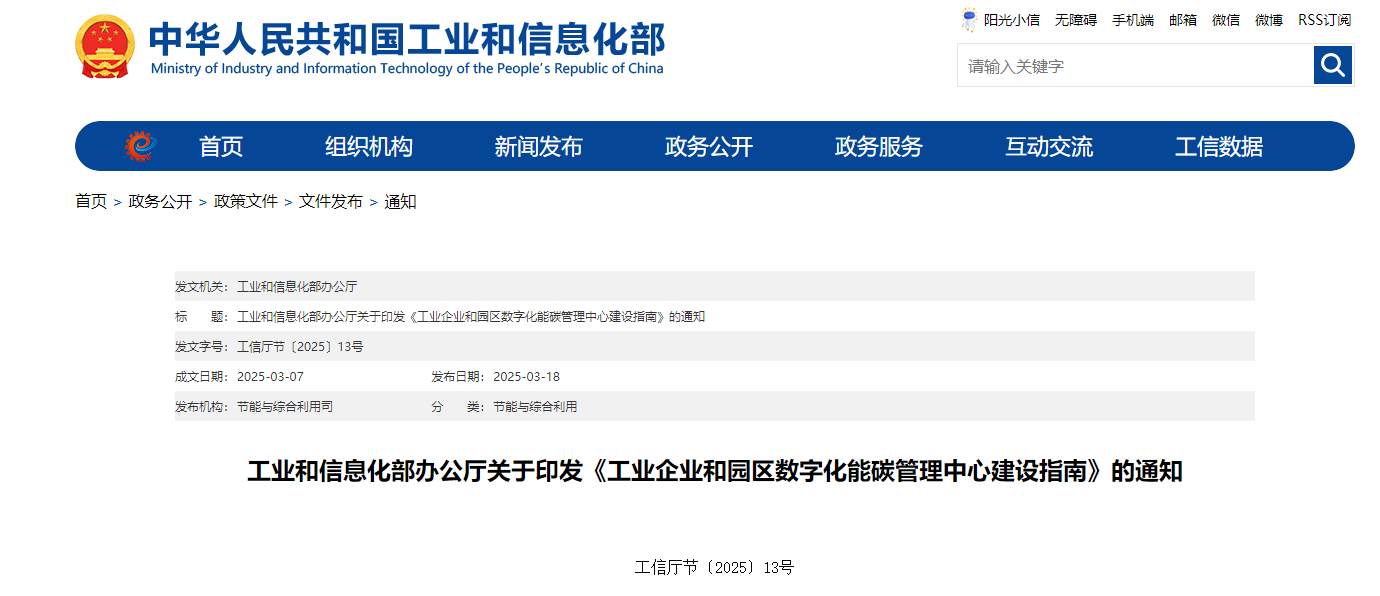Screen dimensions: 1380x596
Task: Click the 节能与综合利用司 publishing body text
Action: click(285, 406)
